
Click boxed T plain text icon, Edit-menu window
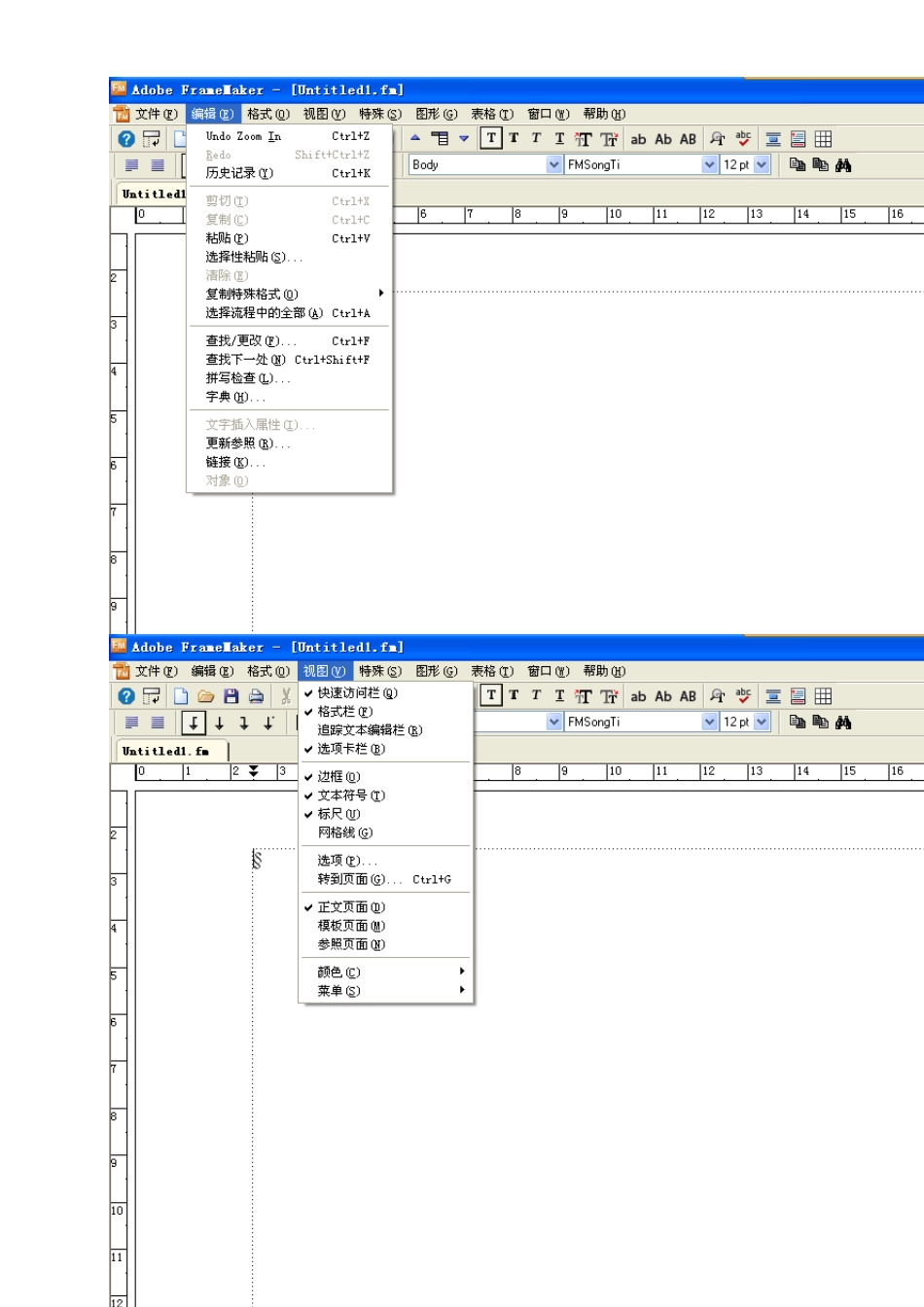click(x=491, y=138)
